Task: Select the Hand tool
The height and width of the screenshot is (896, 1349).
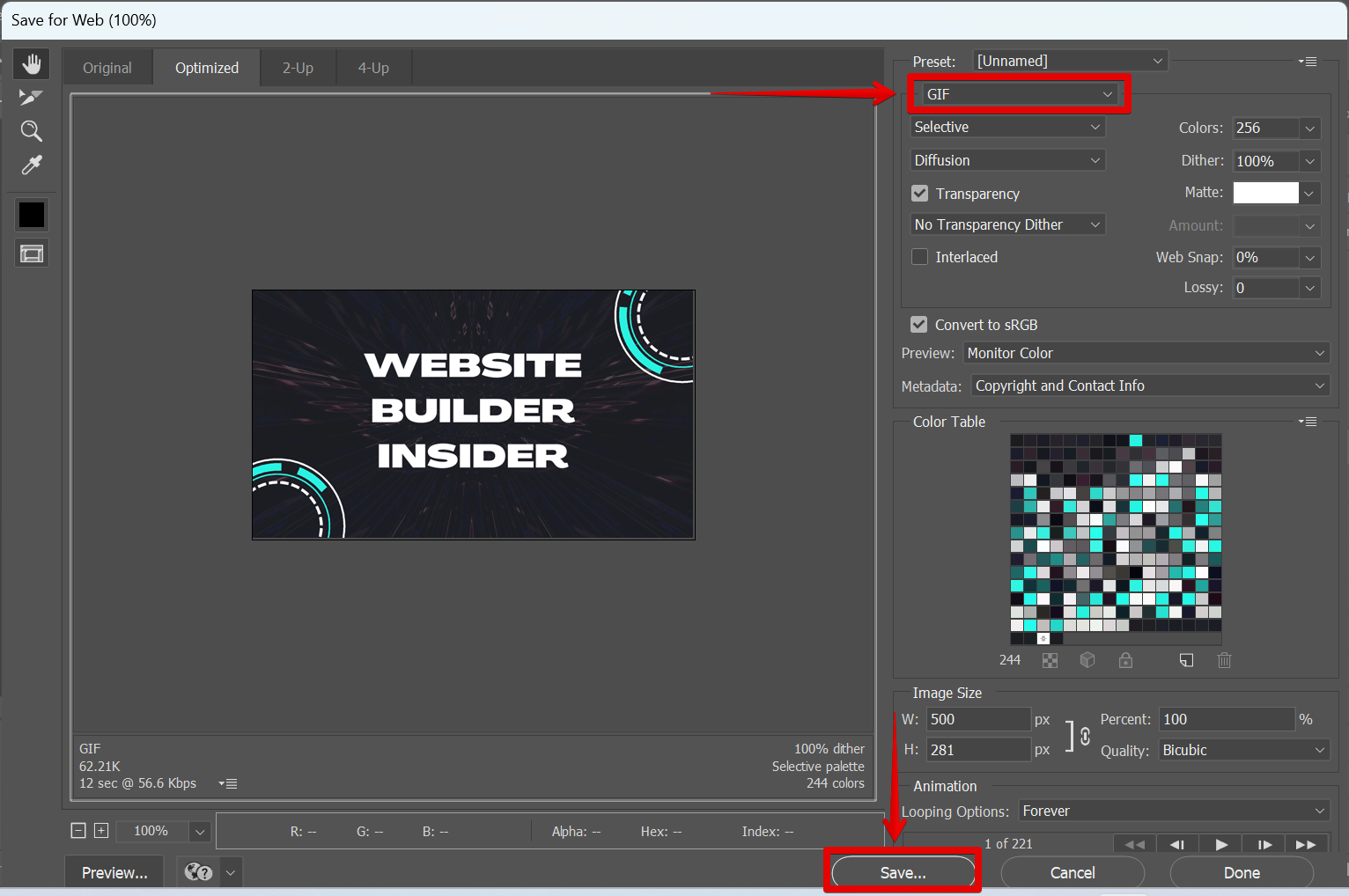Action: [x=32, y=64]
